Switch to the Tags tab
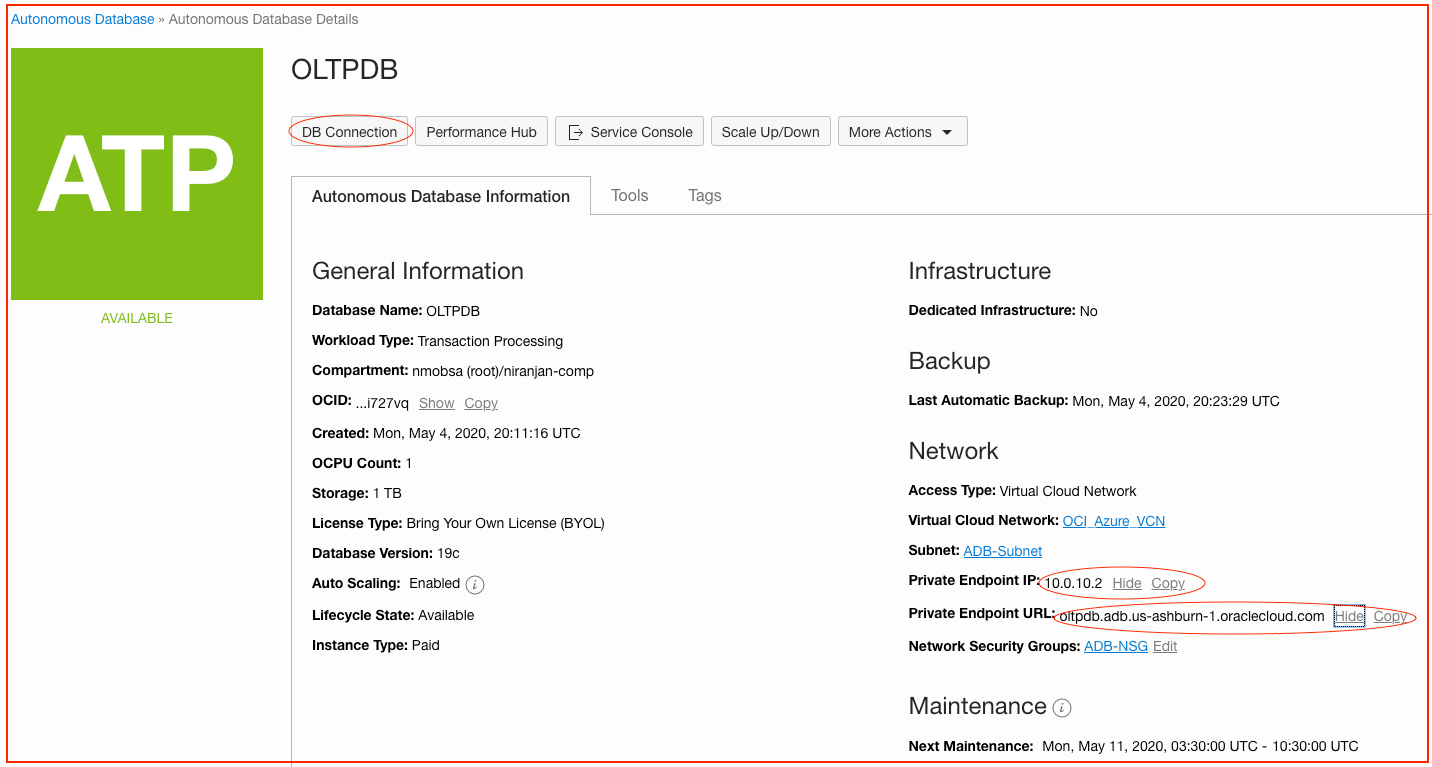 pyautogui.click(x=704, y=195)
